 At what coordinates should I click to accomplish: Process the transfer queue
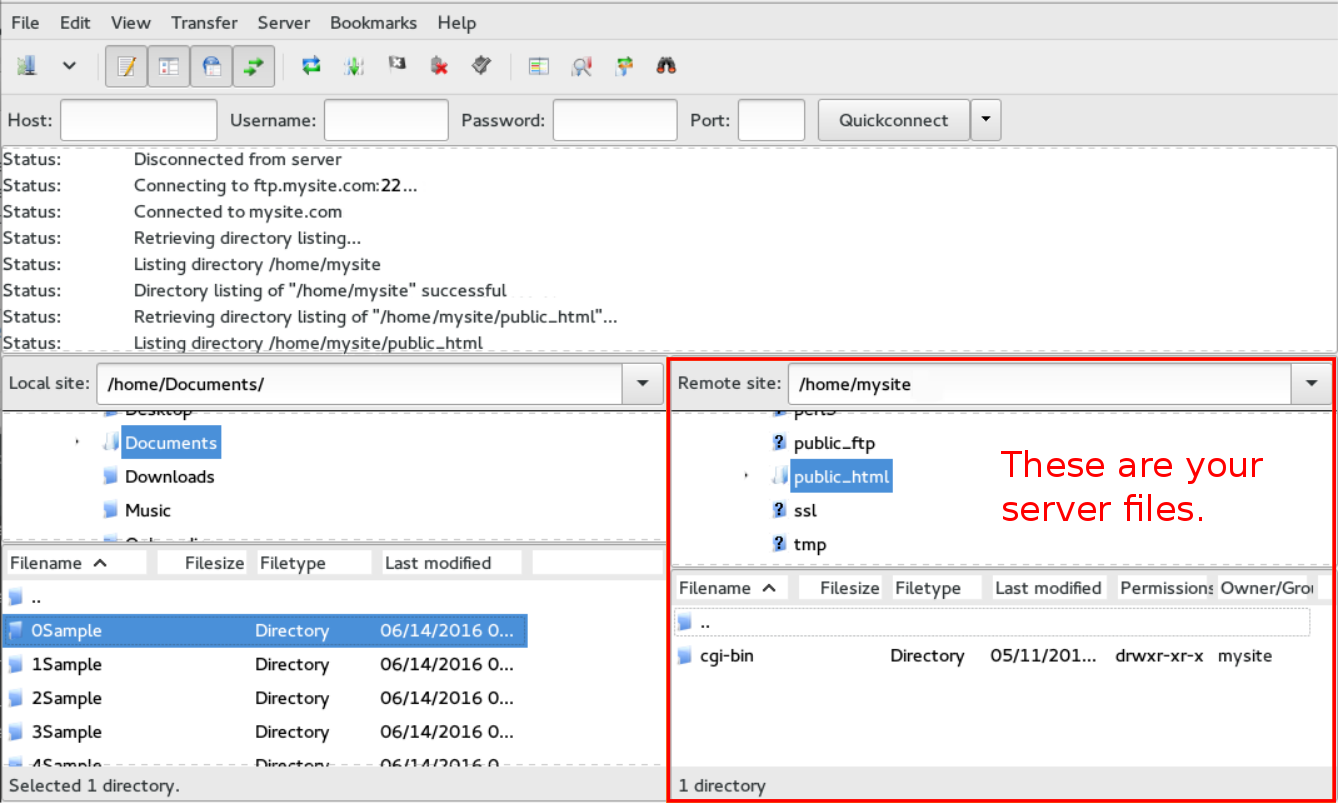tap(354, 65)
